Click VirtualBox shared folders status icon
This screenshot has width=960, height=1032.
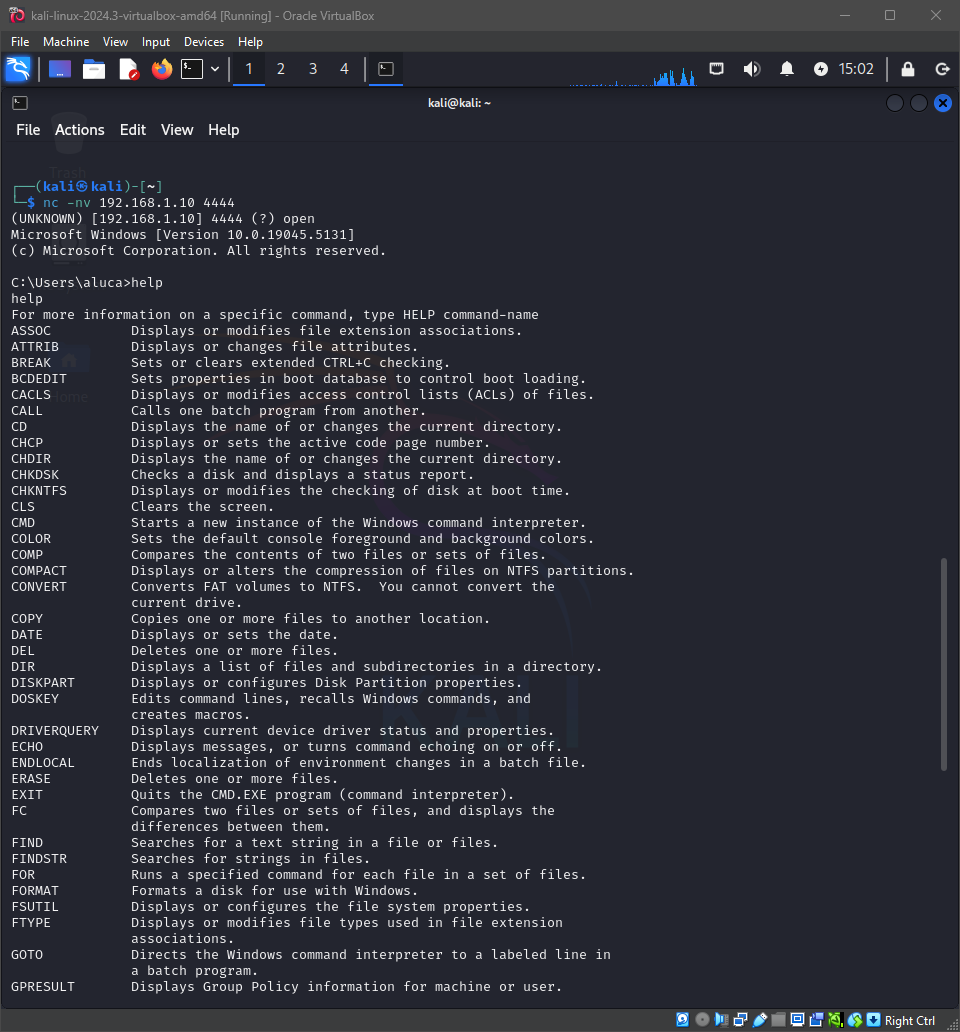click(778, 1019)
